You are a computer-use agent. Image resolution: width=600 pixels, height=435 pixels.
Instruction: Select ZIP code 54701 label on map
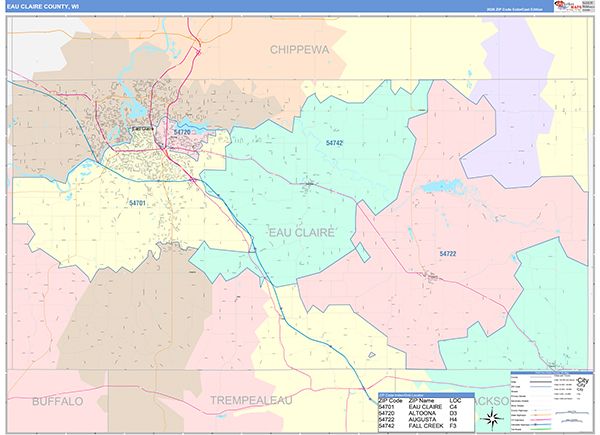137,203
